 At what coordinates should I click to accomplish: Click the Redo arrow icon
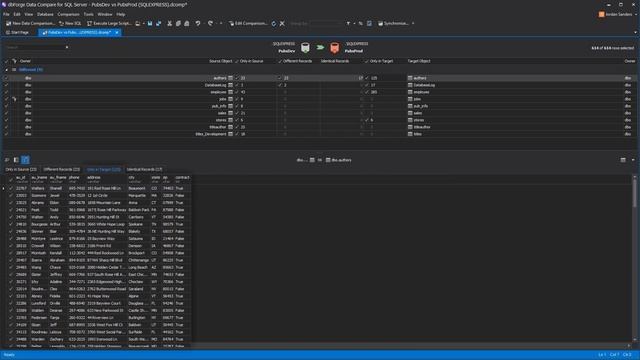coord(210,24)
